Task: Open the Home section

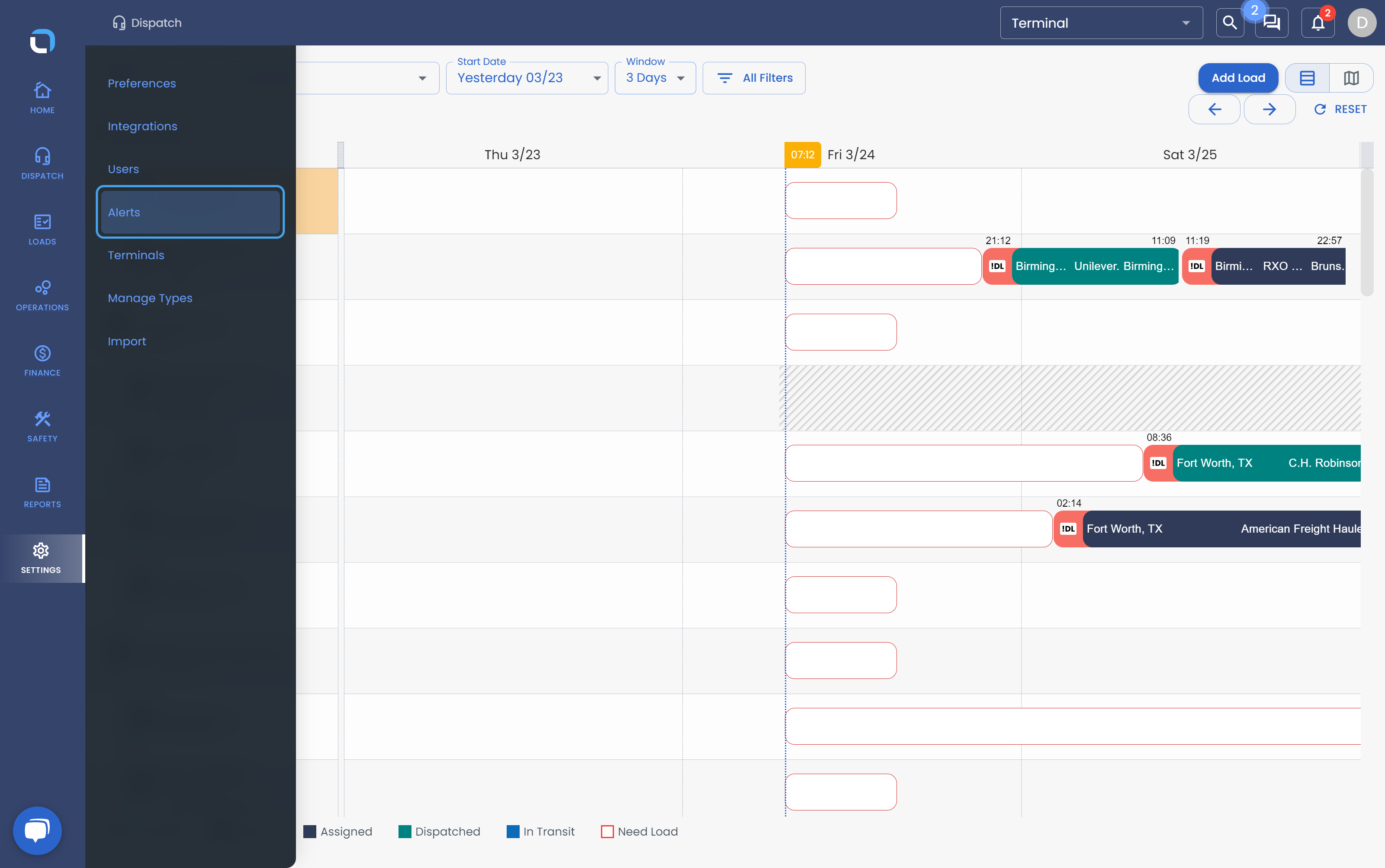Action: pos(42,98)
